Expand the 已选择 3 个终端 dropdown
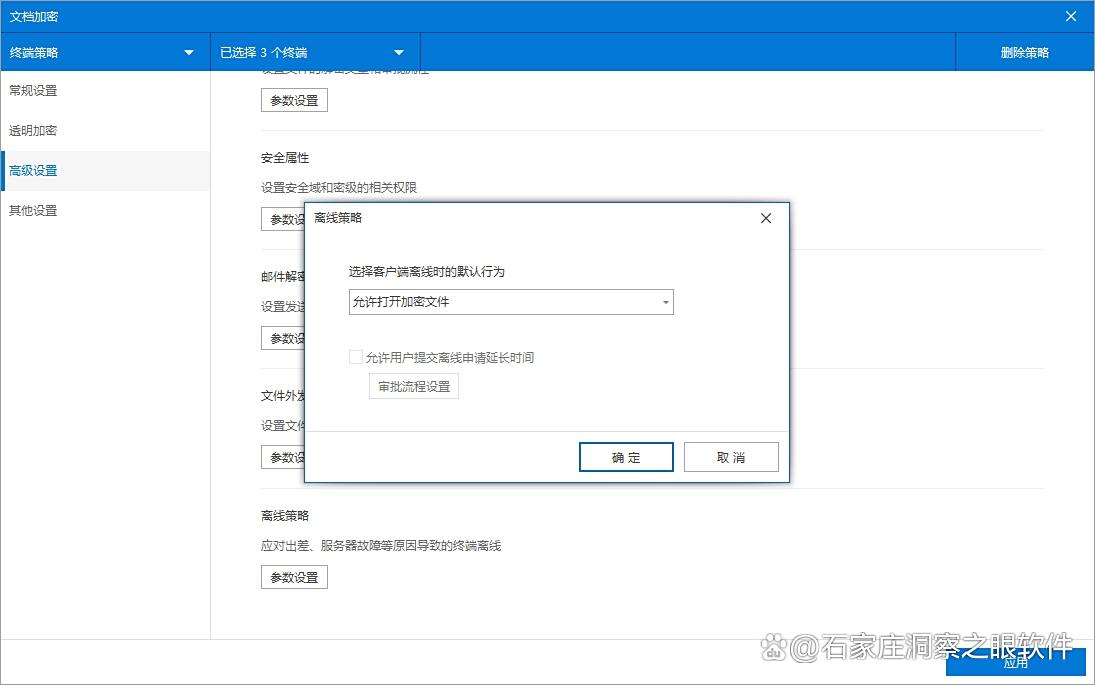The image size is (1095, 685). (x=315, y=52)
